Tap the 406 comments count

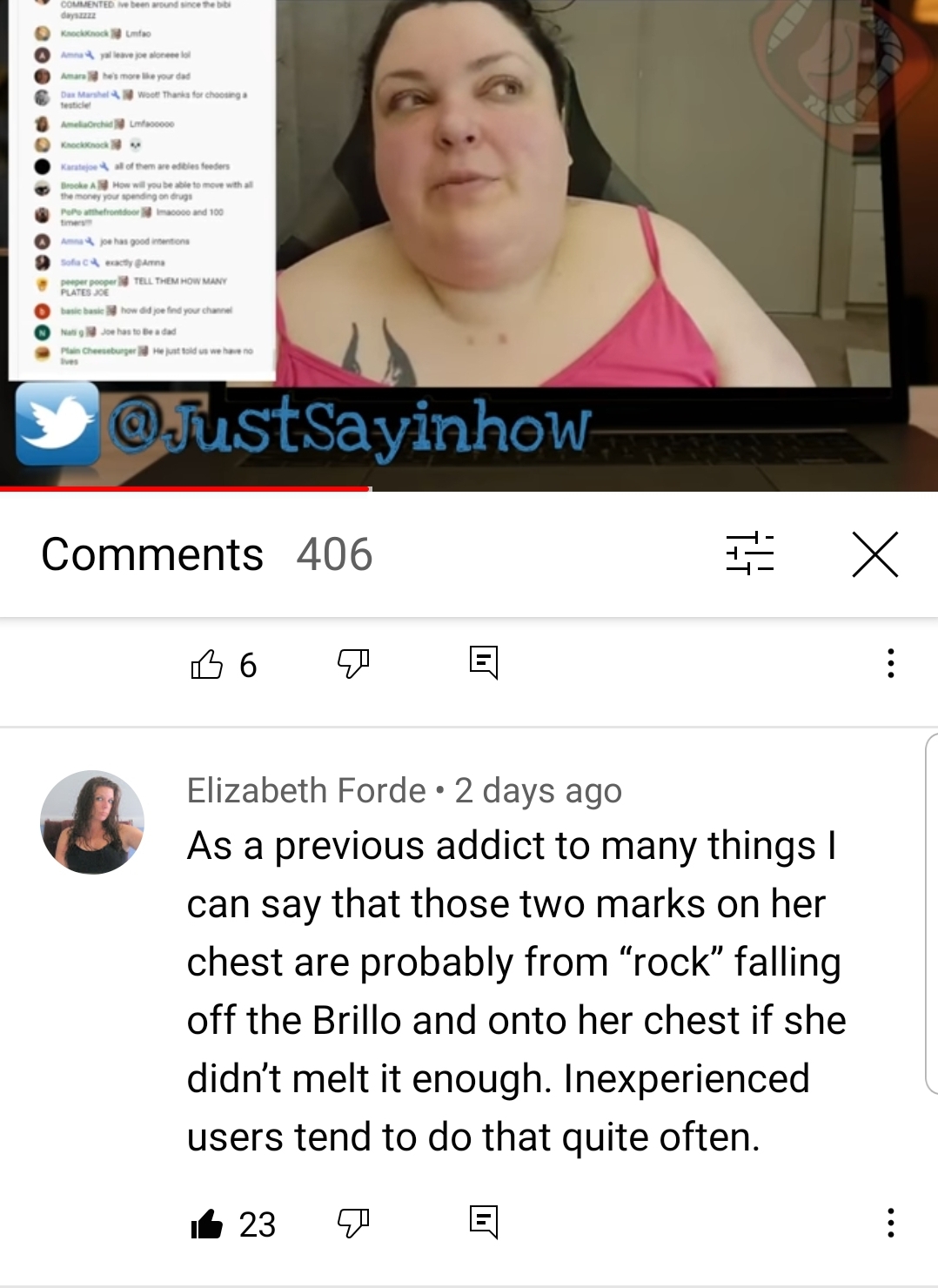click(x=334, y=554)
